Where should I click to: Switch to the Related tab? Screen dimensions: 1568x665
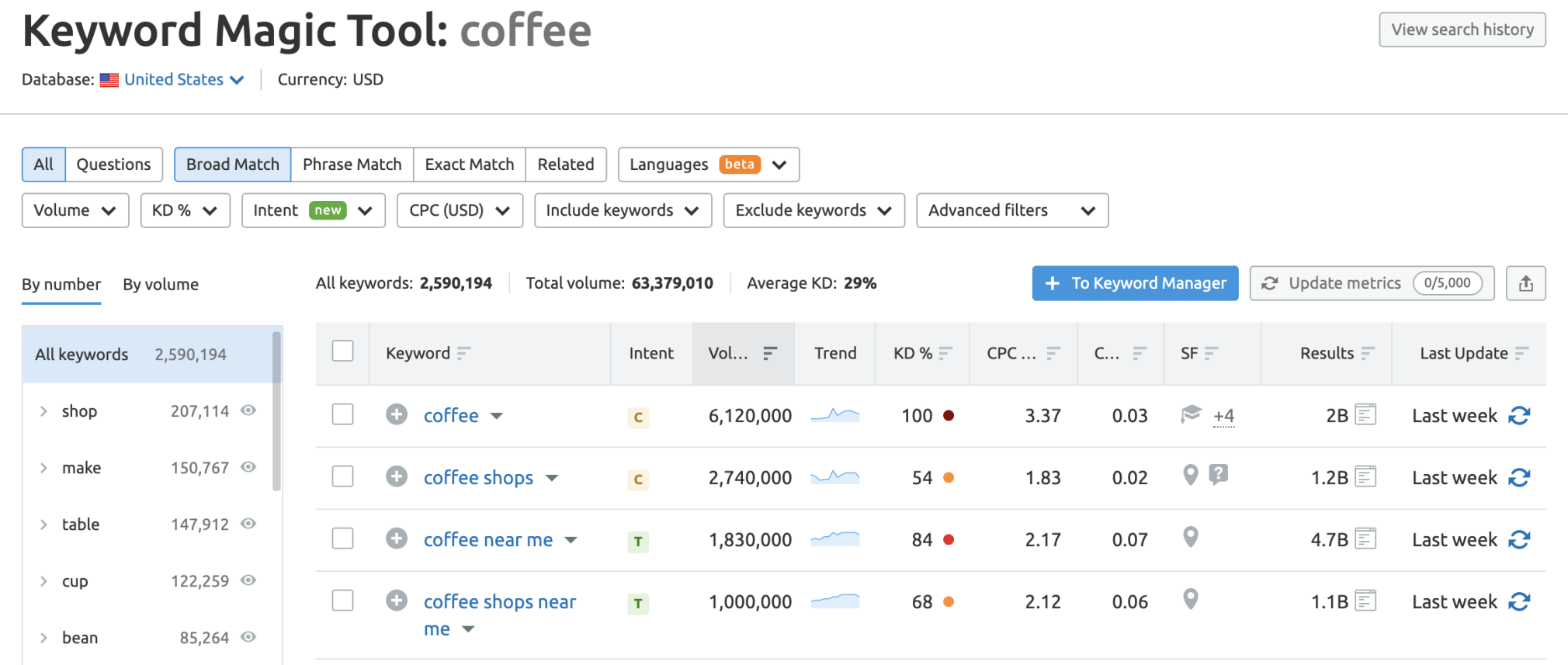[x=566, y=165]
